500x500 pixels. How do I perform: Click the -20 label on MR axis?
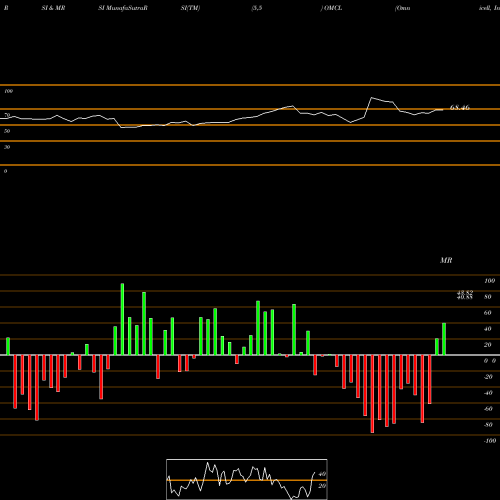pos(488,377)
